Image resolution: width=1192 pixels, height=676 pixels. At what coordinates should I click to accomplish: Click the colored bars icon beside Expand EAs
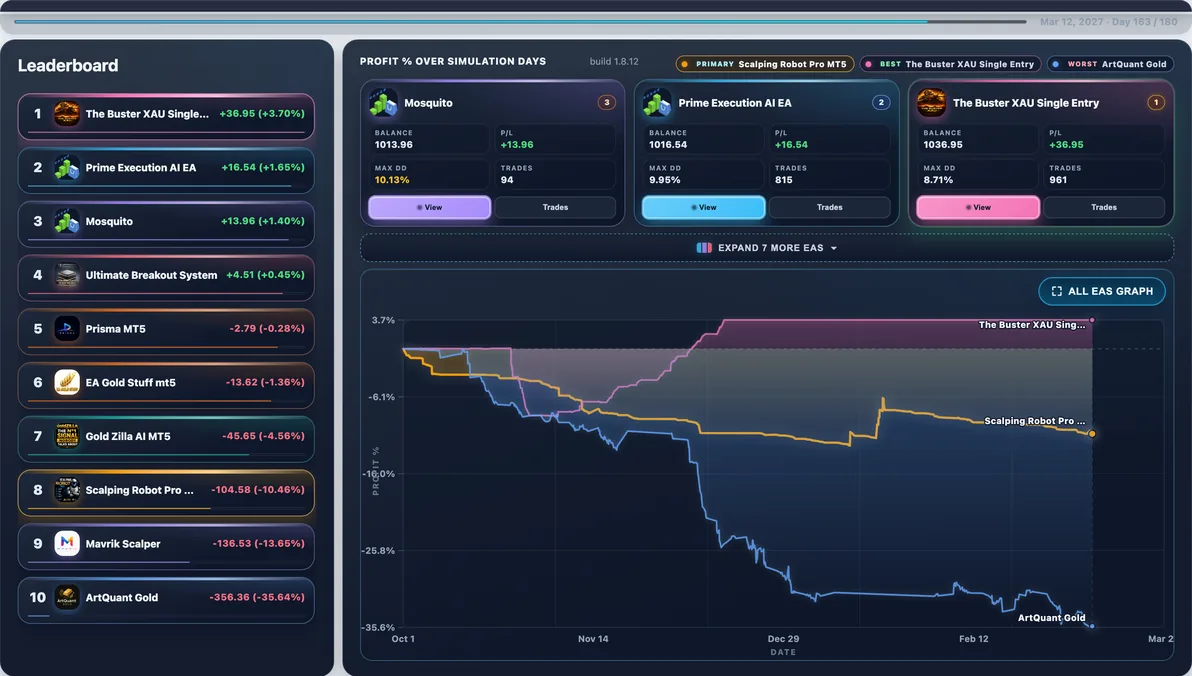pos(704,248)
